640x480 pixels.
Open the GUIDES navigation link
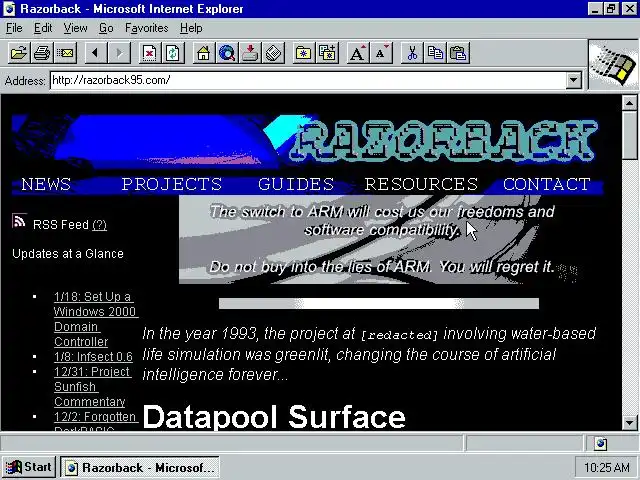pyautogui.click(x=296, y=184)
